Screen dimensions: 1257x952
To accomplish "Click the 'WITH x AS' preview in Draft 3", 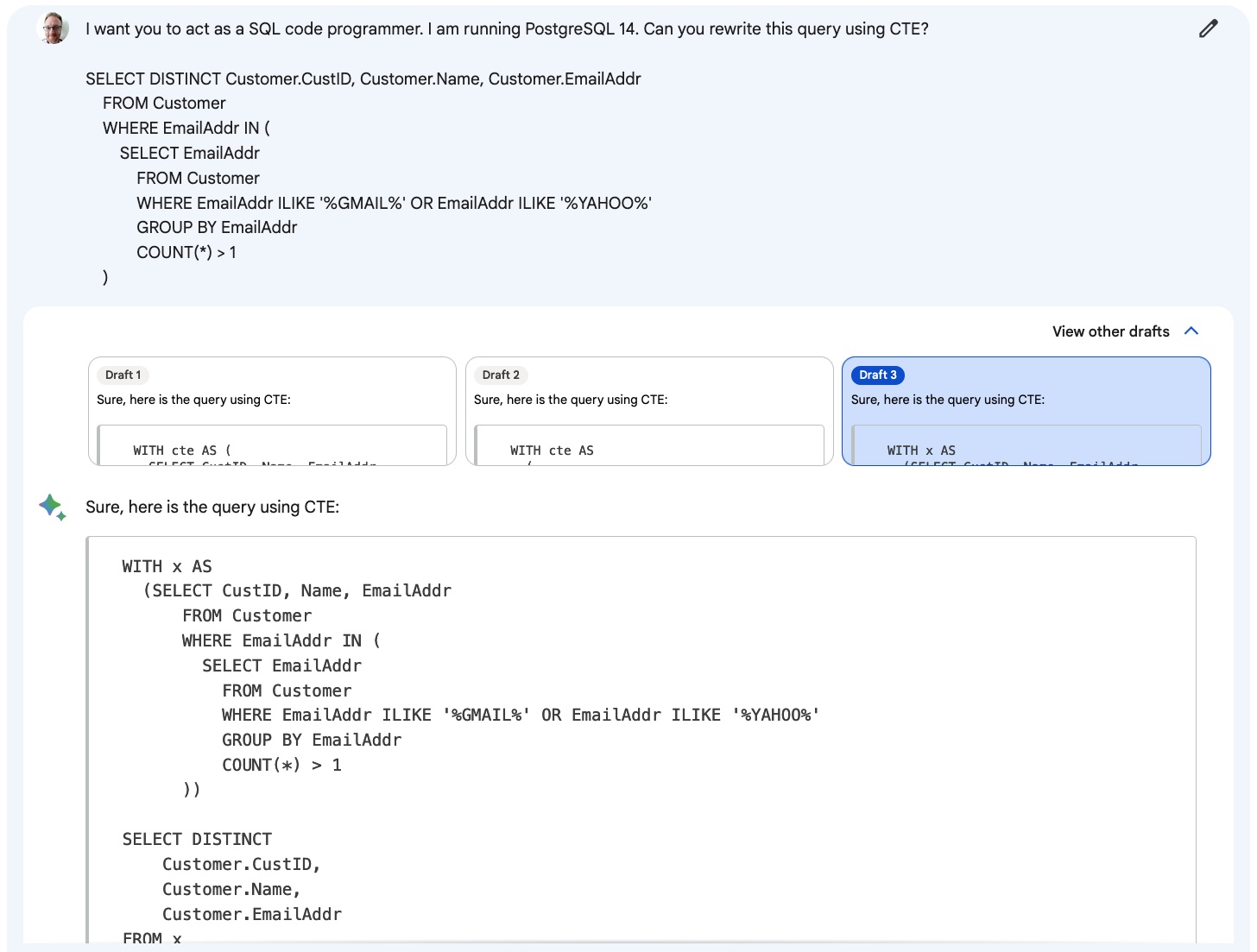I will click(921, 451).
